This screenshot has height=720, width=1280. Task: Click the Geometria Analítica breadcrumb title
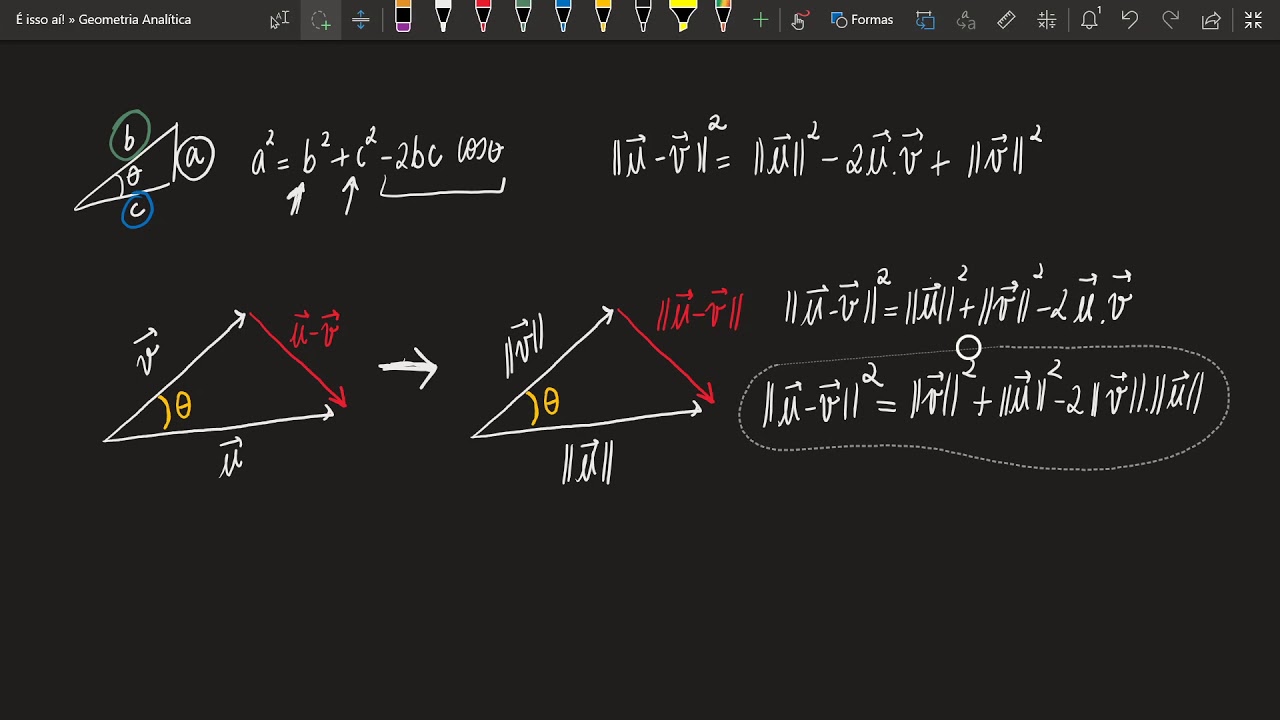click(135, 20)
